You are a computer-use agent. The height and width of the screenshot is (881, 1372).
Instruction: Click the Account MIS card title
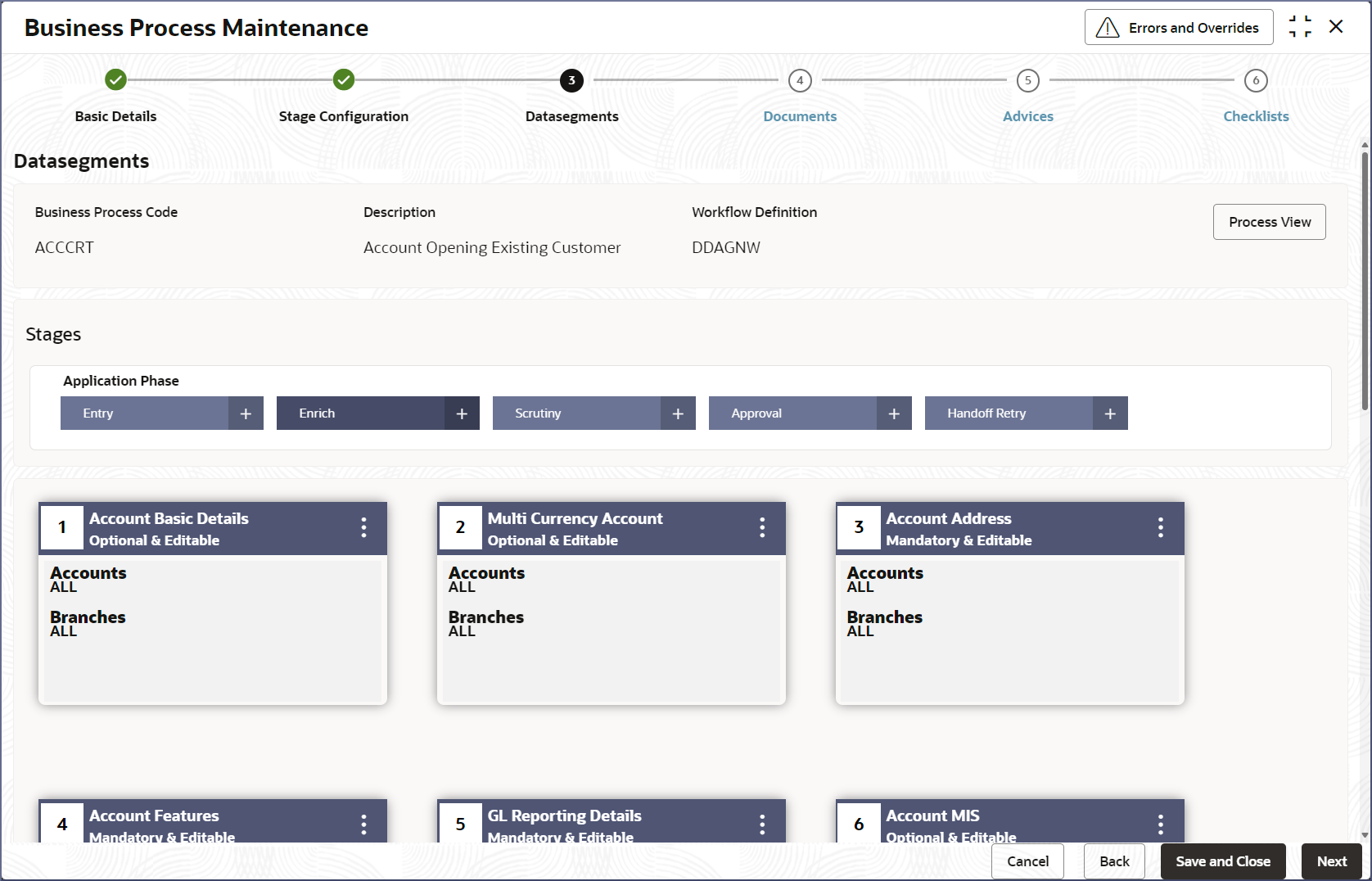pos(932,815)
